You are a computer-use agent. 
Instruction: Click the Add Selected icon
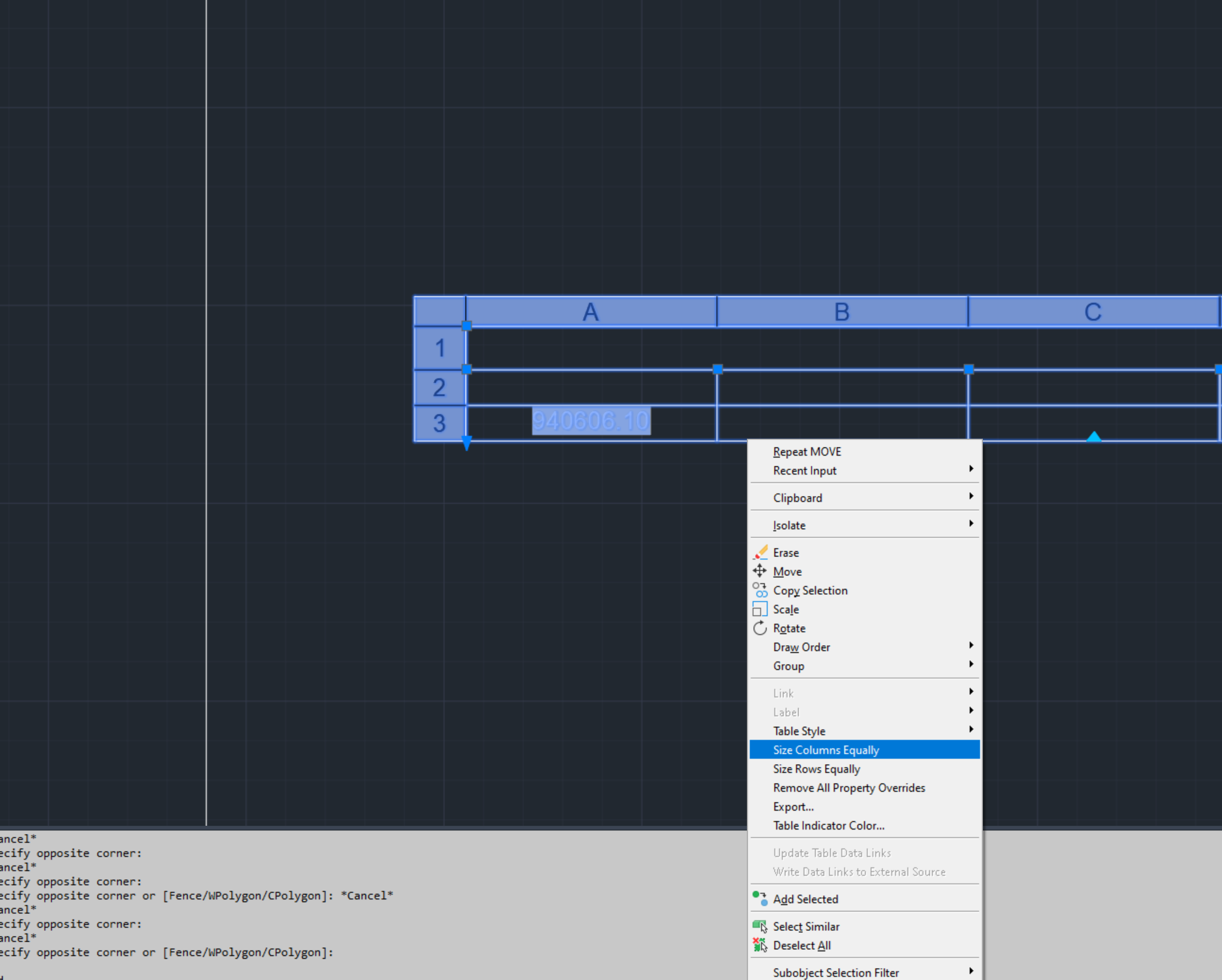coord(760,899)
